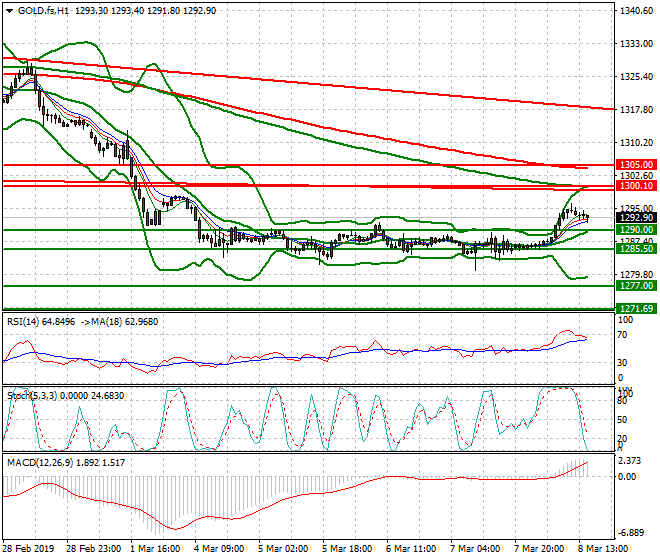The width and height of the screenshot is (660, 560).
Task: Click the 1340.60 price scale value
Action: point(636,12)
